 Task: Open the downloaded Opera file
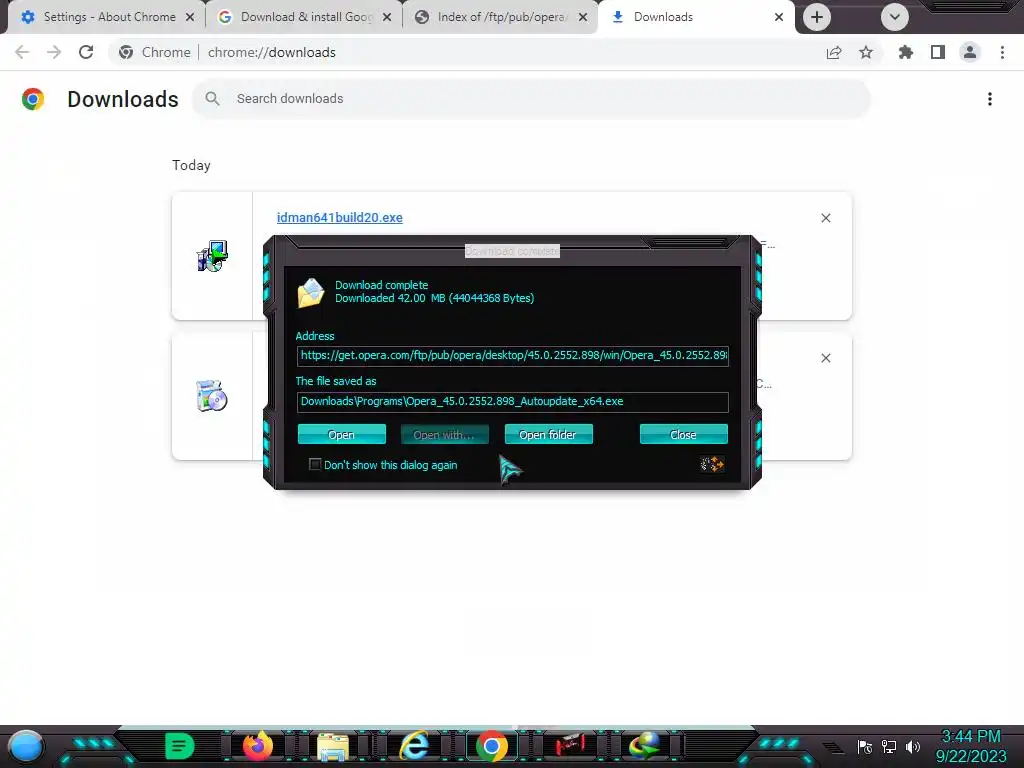pyautogui.click(x=342, y=434)
